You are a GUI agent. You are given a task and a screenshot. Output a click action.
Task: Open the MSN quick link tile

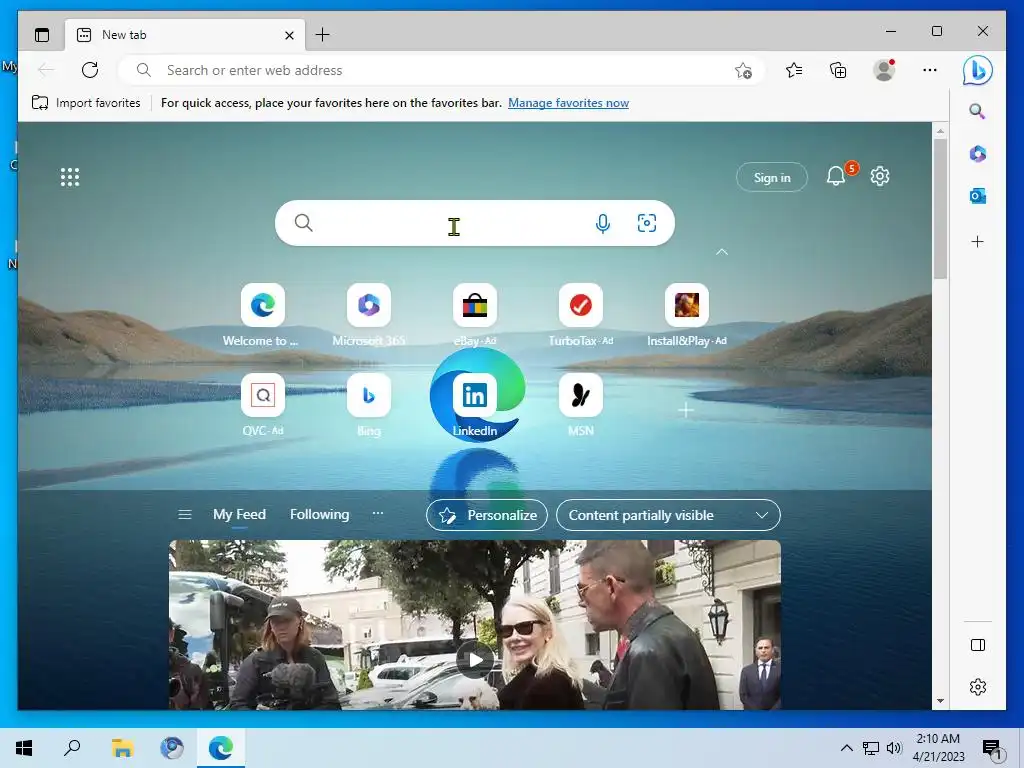[581, 395]
